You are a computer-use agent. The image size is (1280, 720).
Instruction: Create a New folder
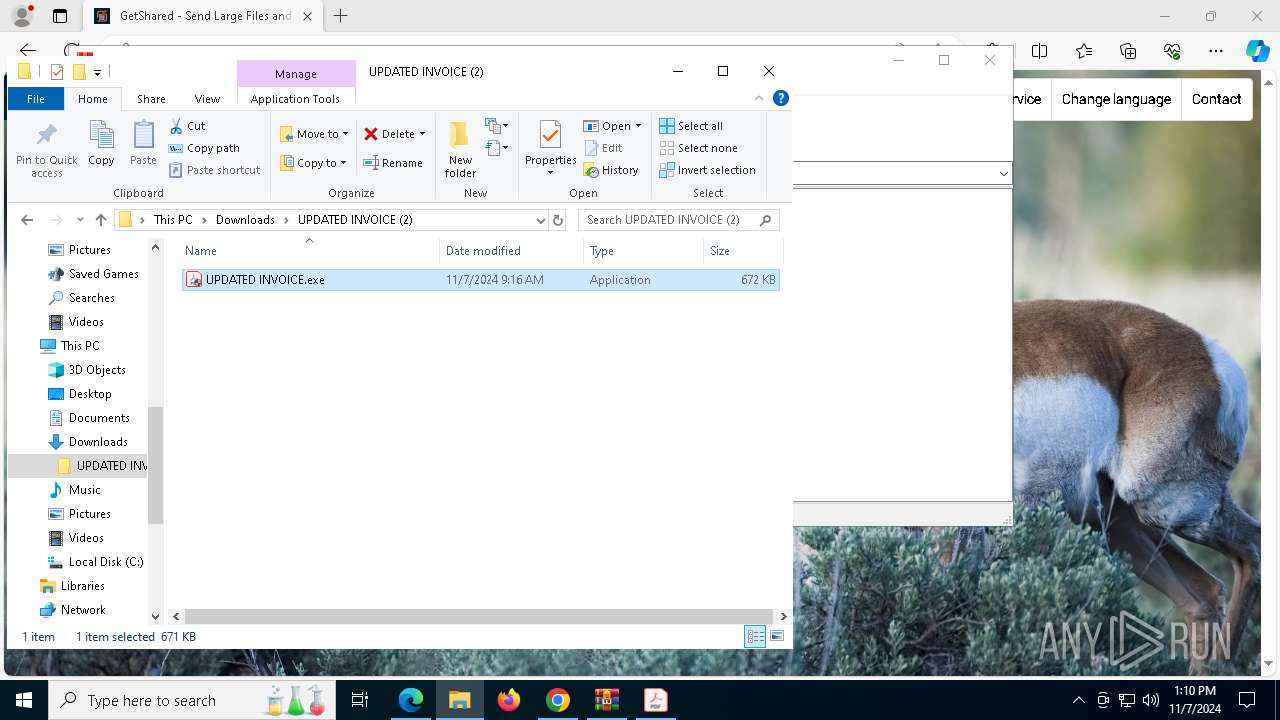460,149
